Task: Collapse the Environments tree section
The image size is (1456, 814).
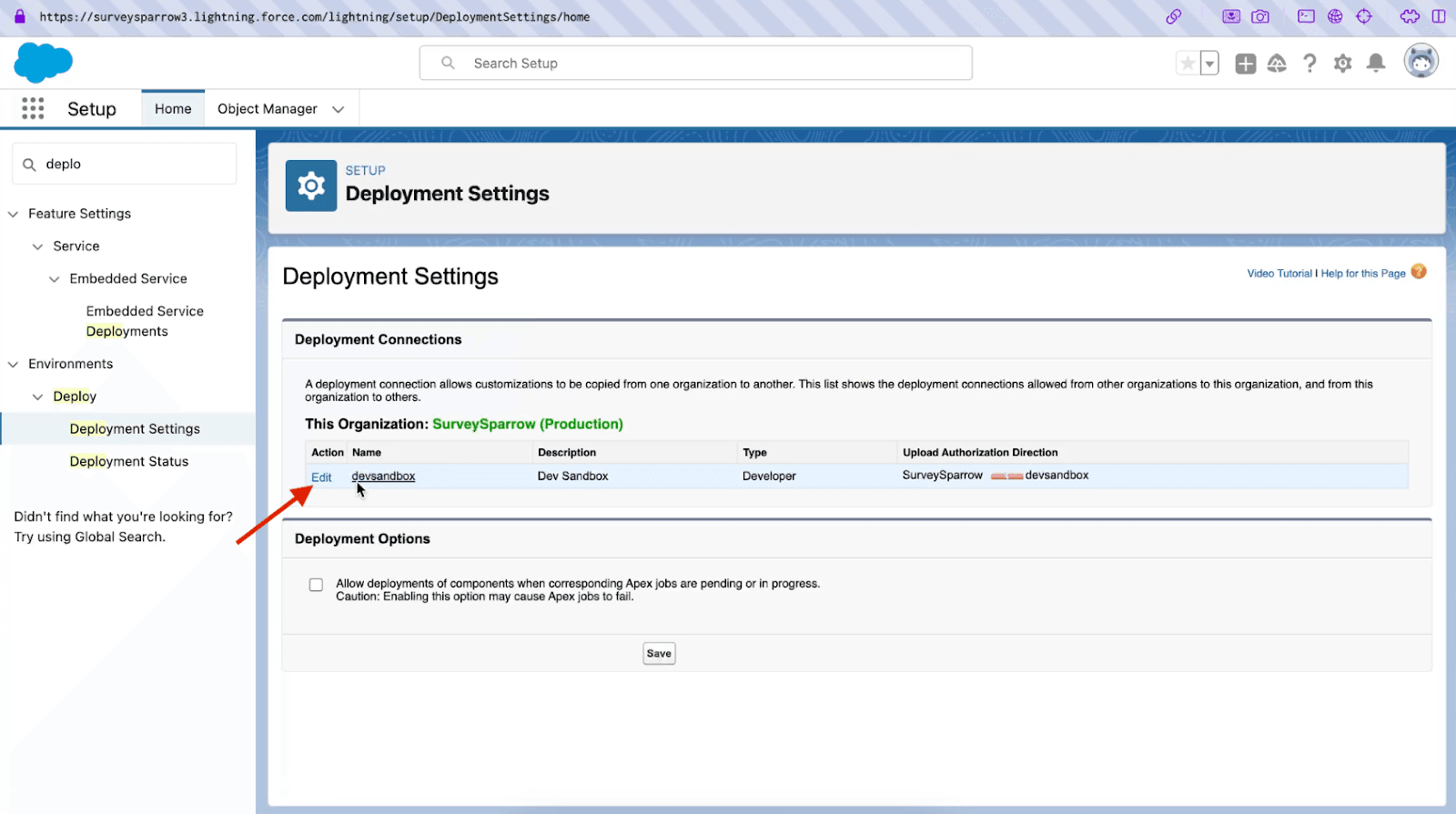Action: (x=13, y=365)
